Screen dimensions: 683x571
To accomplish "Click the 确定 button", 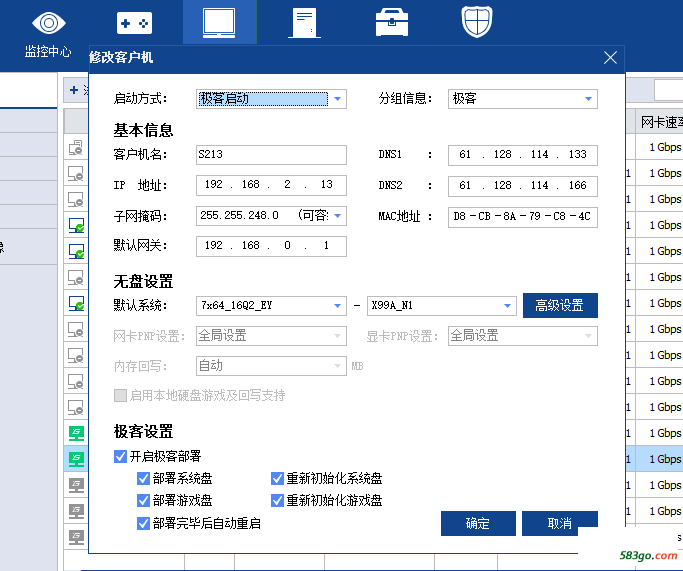I will [478, 523].
